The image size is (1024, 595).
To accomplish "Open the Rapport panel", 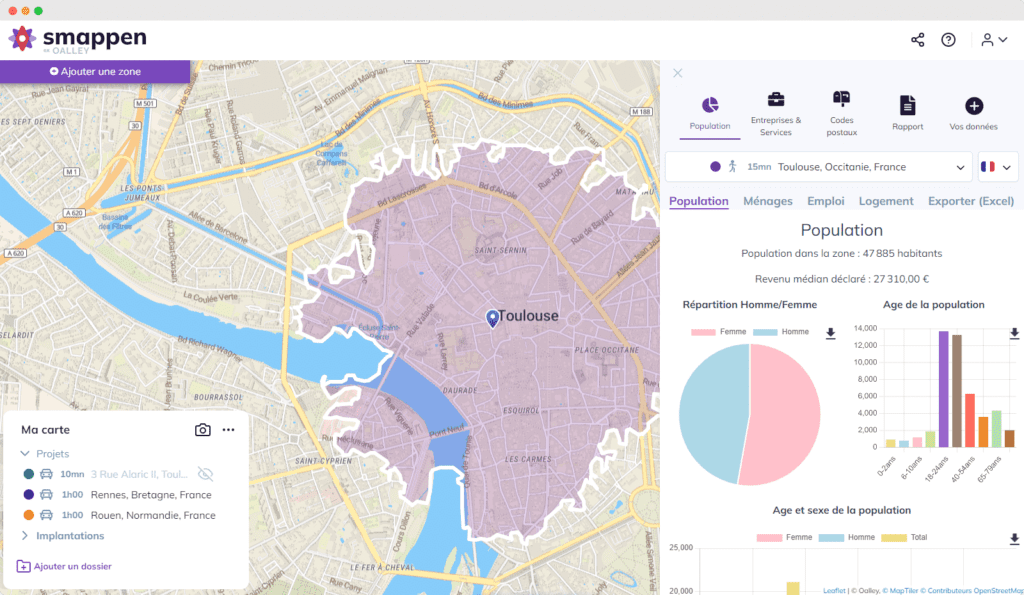I will 907,110.
